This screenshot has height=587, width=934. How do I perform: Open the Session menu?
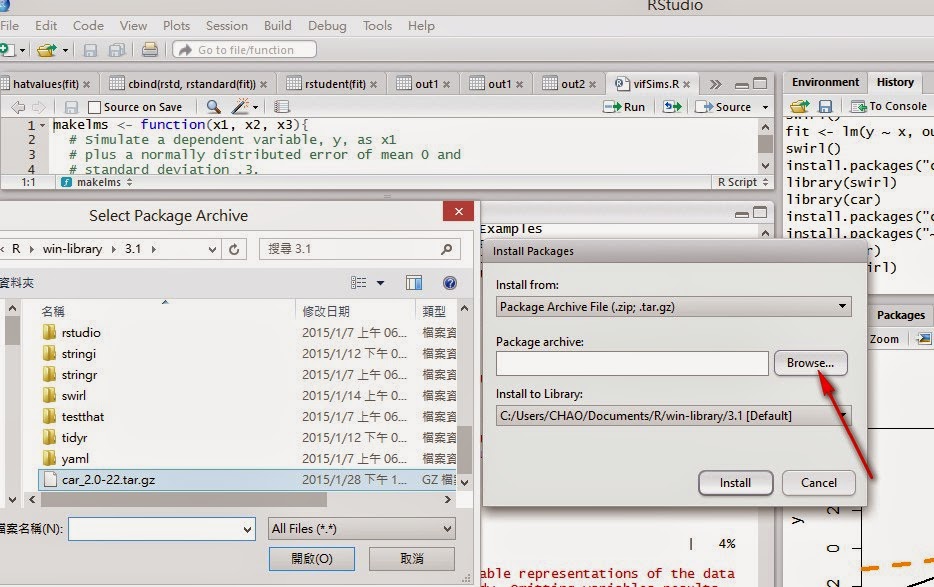(227, 26)
